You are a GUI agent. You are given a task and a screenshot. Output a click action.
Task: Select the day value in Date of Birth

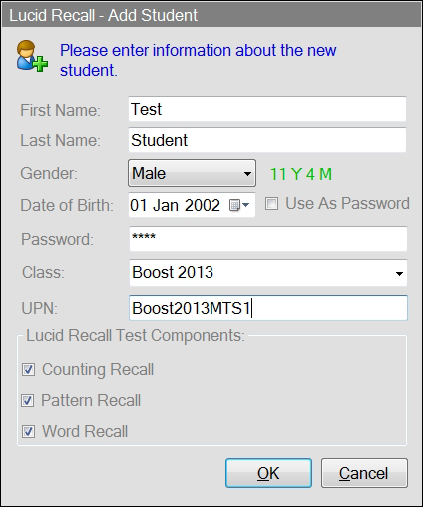(x=138, y=205)
